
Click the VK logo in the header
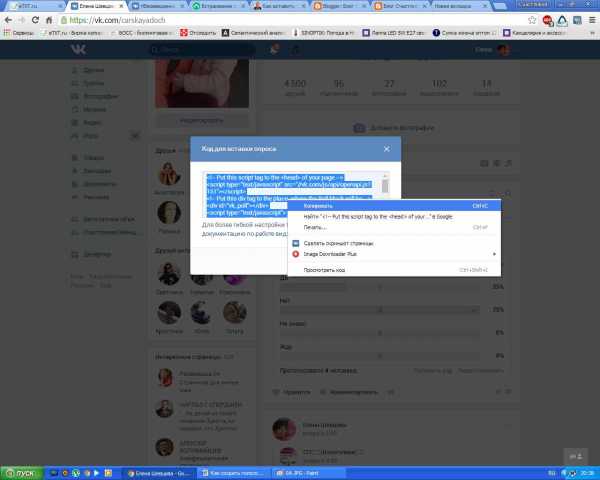(x=78, y=49)
